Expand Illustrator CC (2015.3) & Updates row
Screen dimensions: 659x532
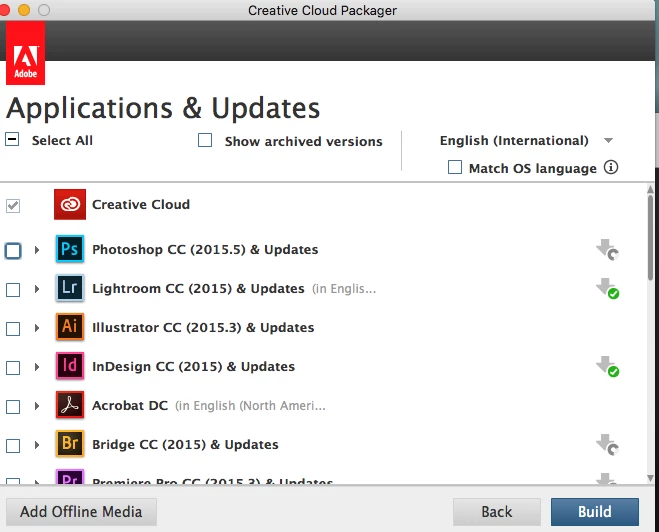click(x=37, y=328)
